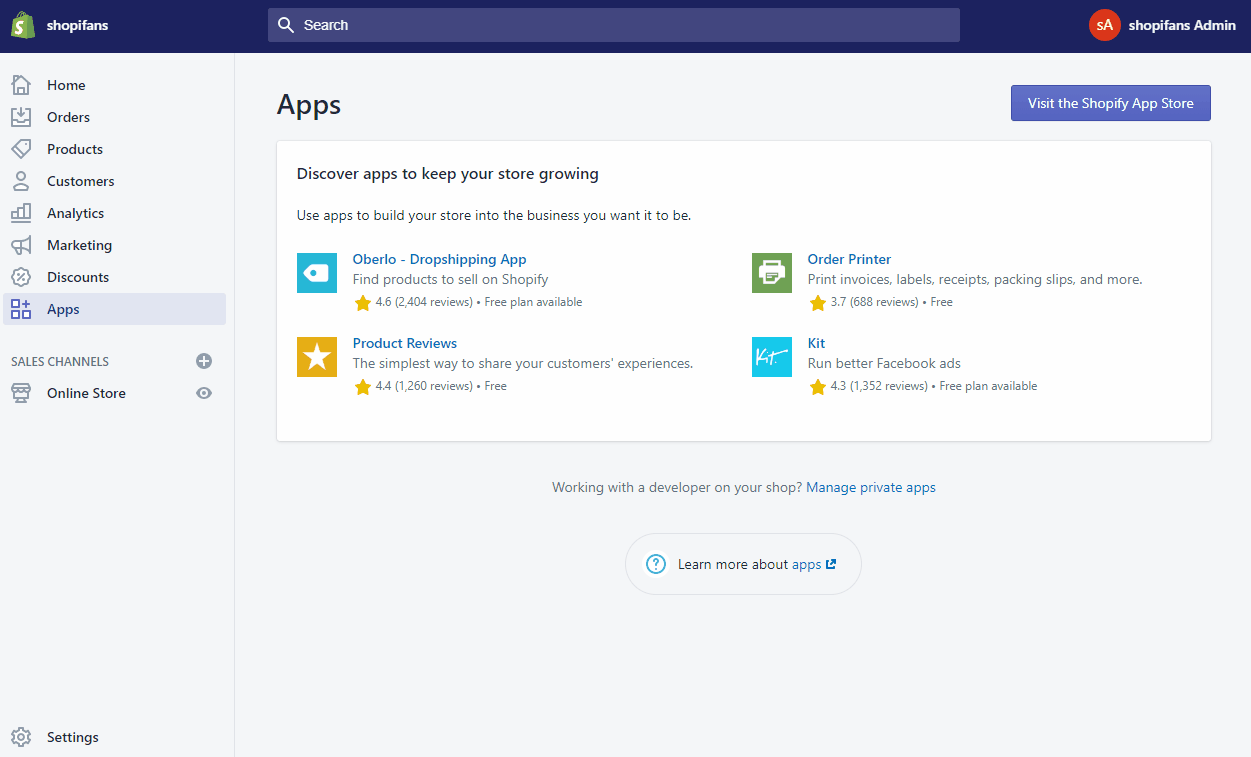The width and height of the screenshot is (1251, 757).
Task: Click the Orders inbox icon
Action: tap(21, 117)
